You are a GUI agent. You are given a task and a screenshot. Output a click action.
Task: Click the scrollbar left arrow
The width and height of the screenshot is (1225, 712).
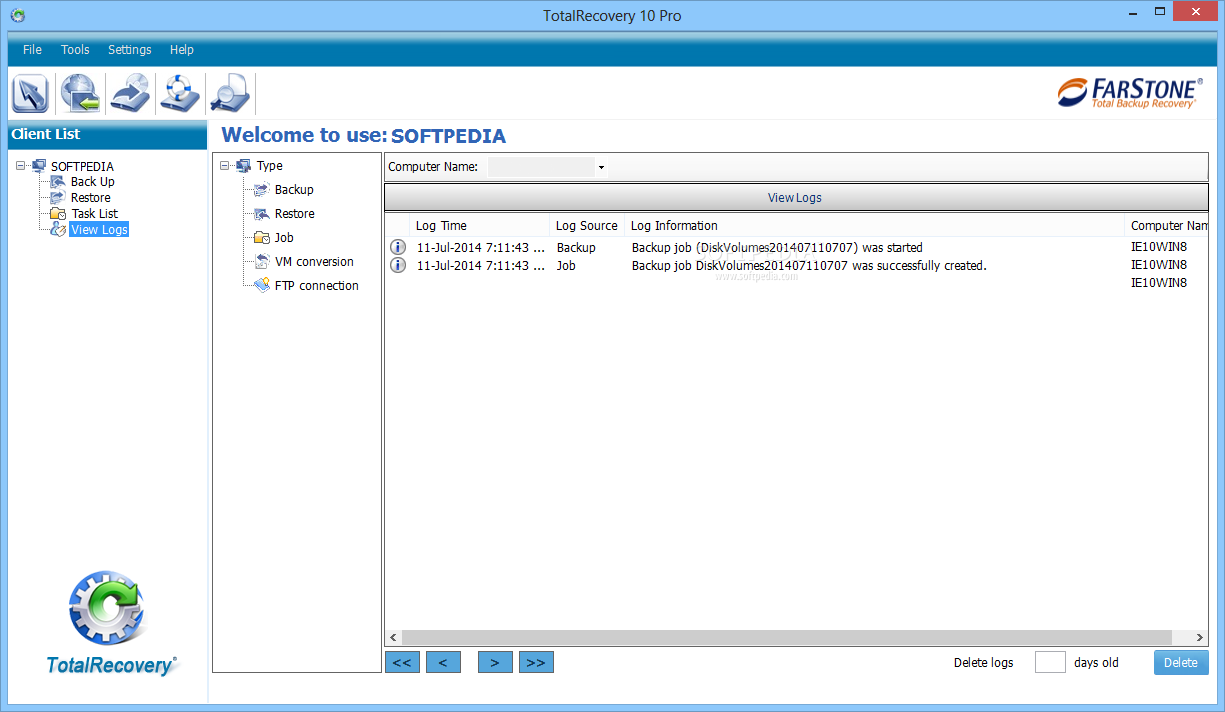point(393,637)
